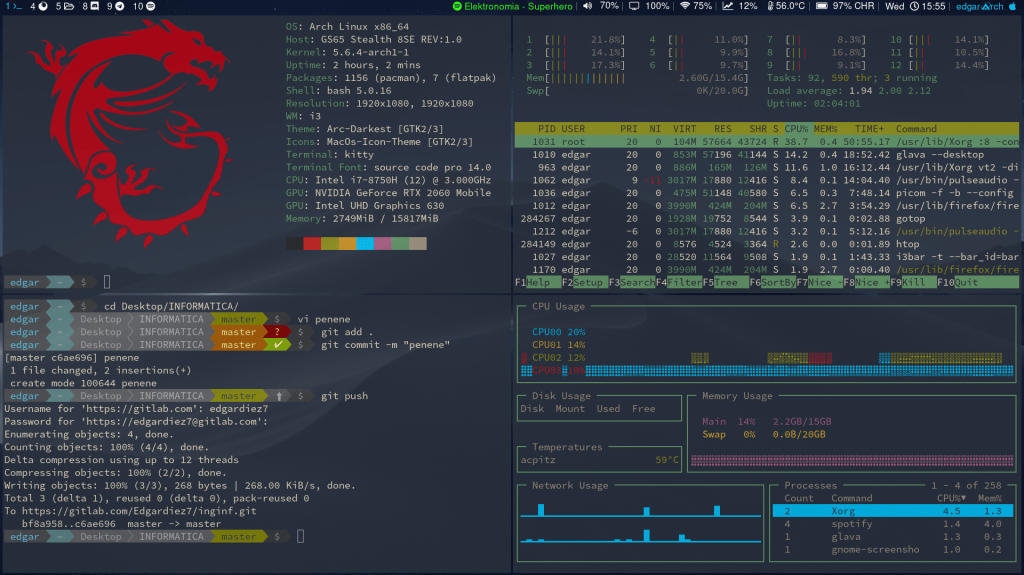Image resolution: width=1024 pixels, height=575 pixels.
Task: Go to workspace 9 Telegram icon
Action: tap(120, 6)
